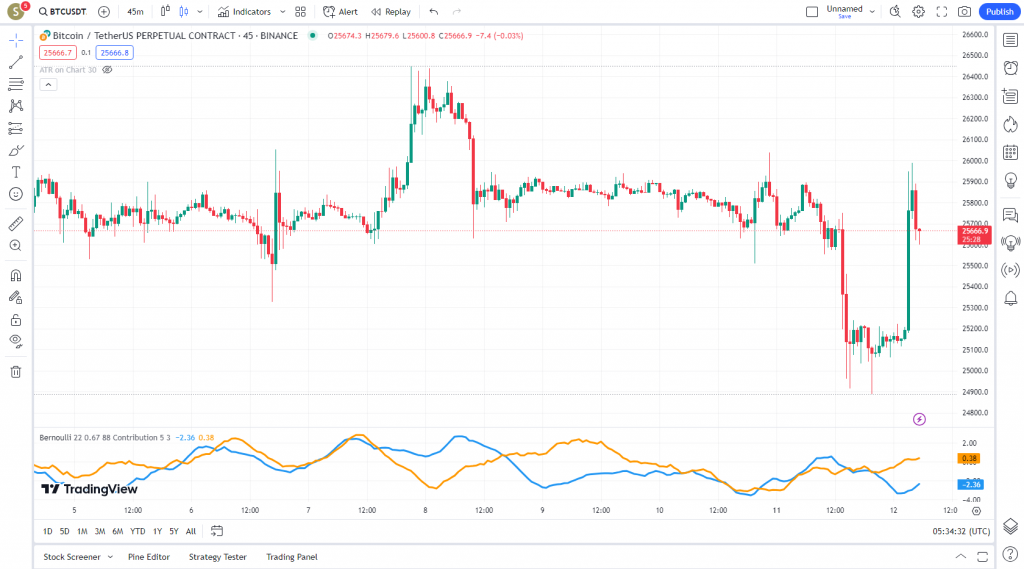Viewport: 1024px width, 569px height.
Task: Select the 1M date range
Action: pyautogui.click(x=82, y=531)
